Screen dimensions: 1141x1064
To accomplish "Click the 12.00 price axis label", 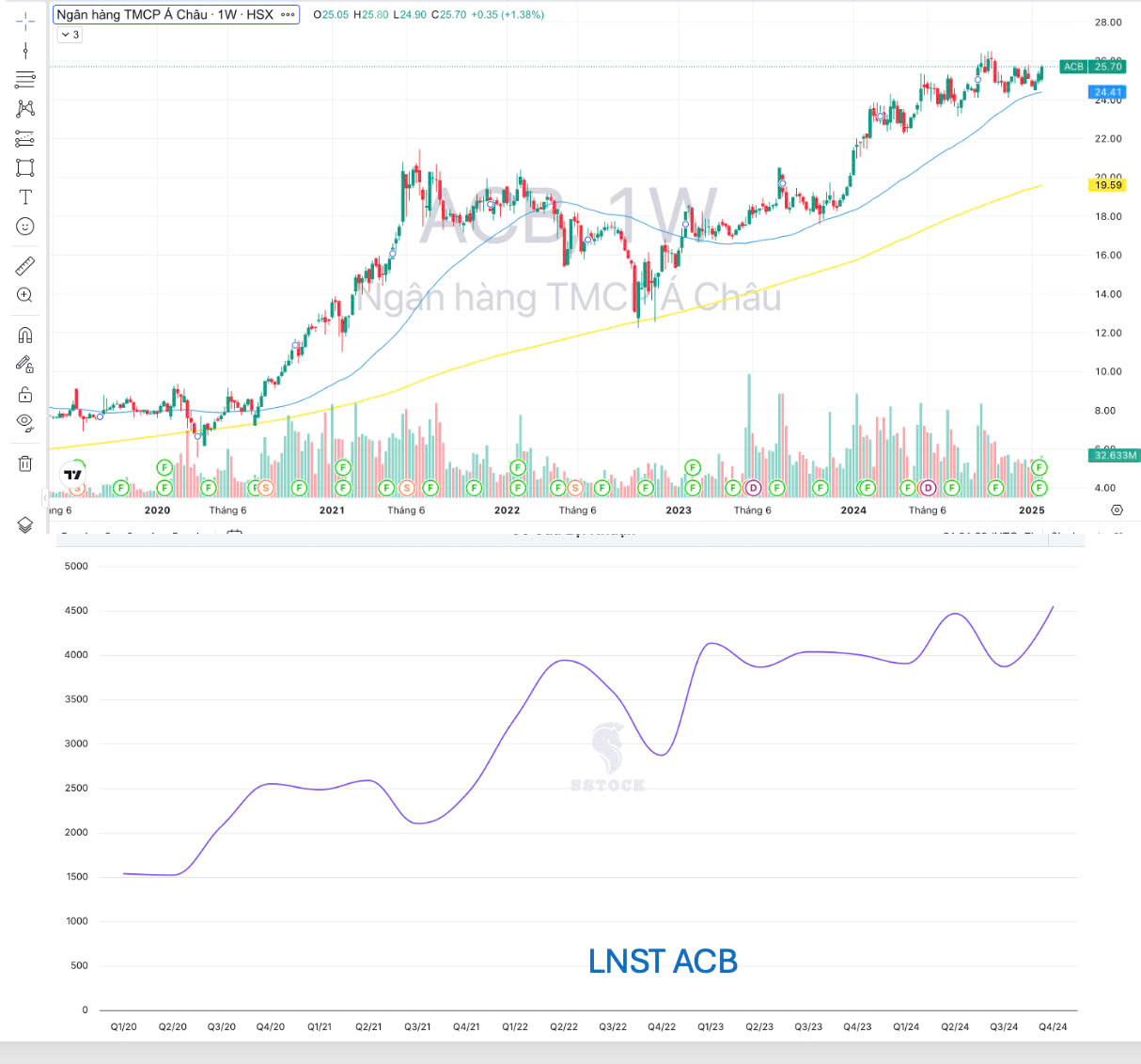I will click(1108, 333).
